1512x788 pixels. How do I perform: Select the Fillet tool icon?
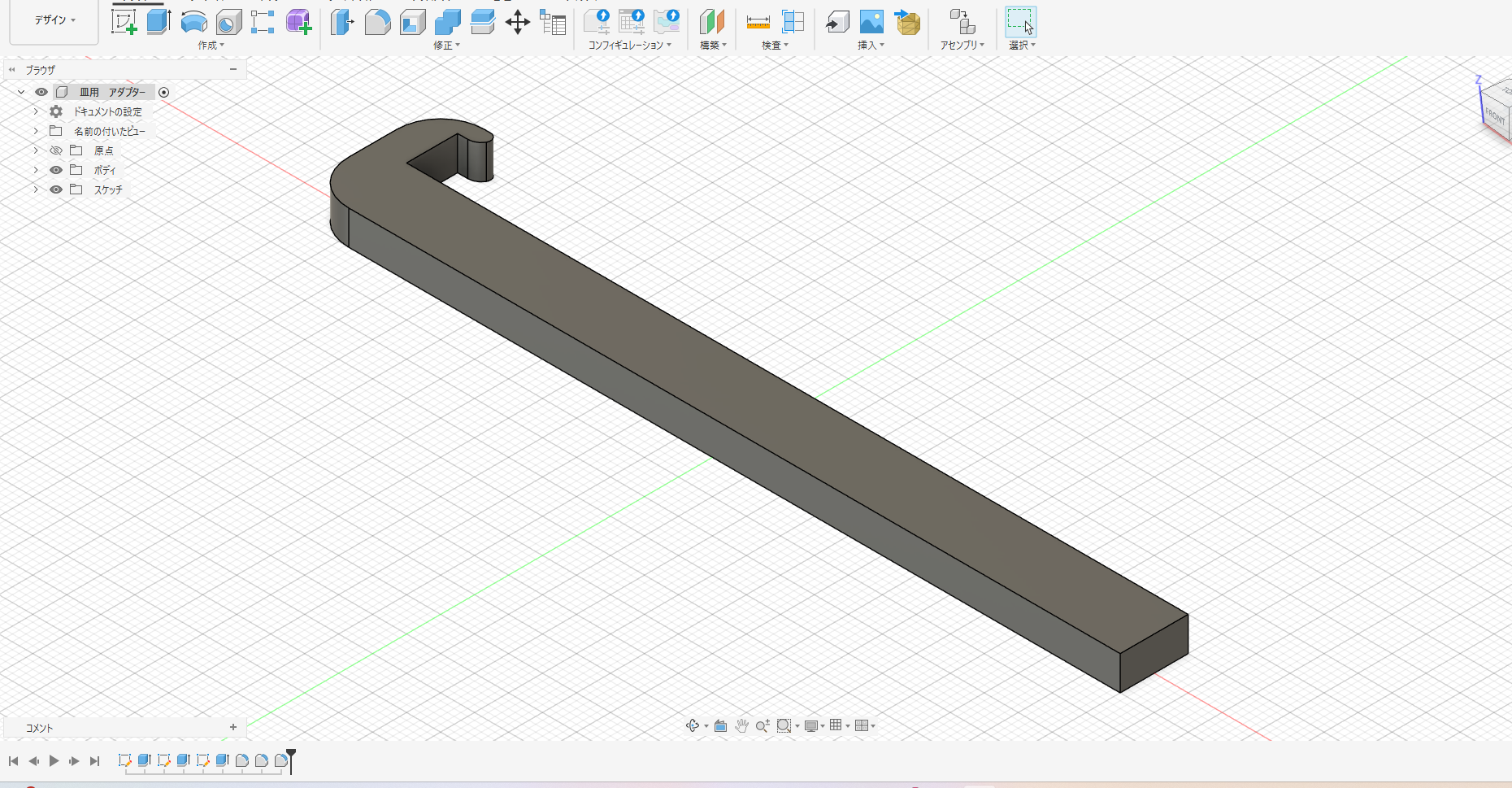pyautogui.click(x=377, y=22)
